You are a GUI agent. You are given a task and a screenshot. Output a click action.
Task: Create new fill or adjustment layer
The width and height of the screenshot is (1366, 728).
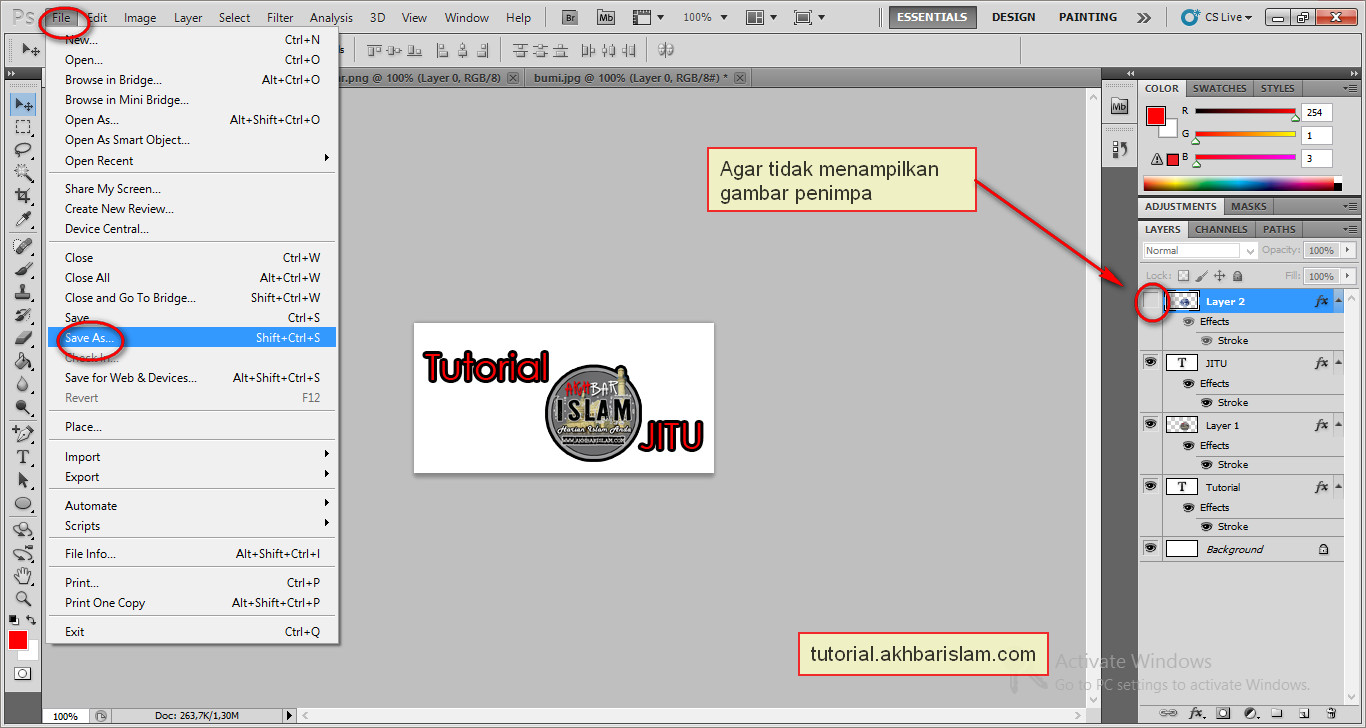tap(1250, 713)
